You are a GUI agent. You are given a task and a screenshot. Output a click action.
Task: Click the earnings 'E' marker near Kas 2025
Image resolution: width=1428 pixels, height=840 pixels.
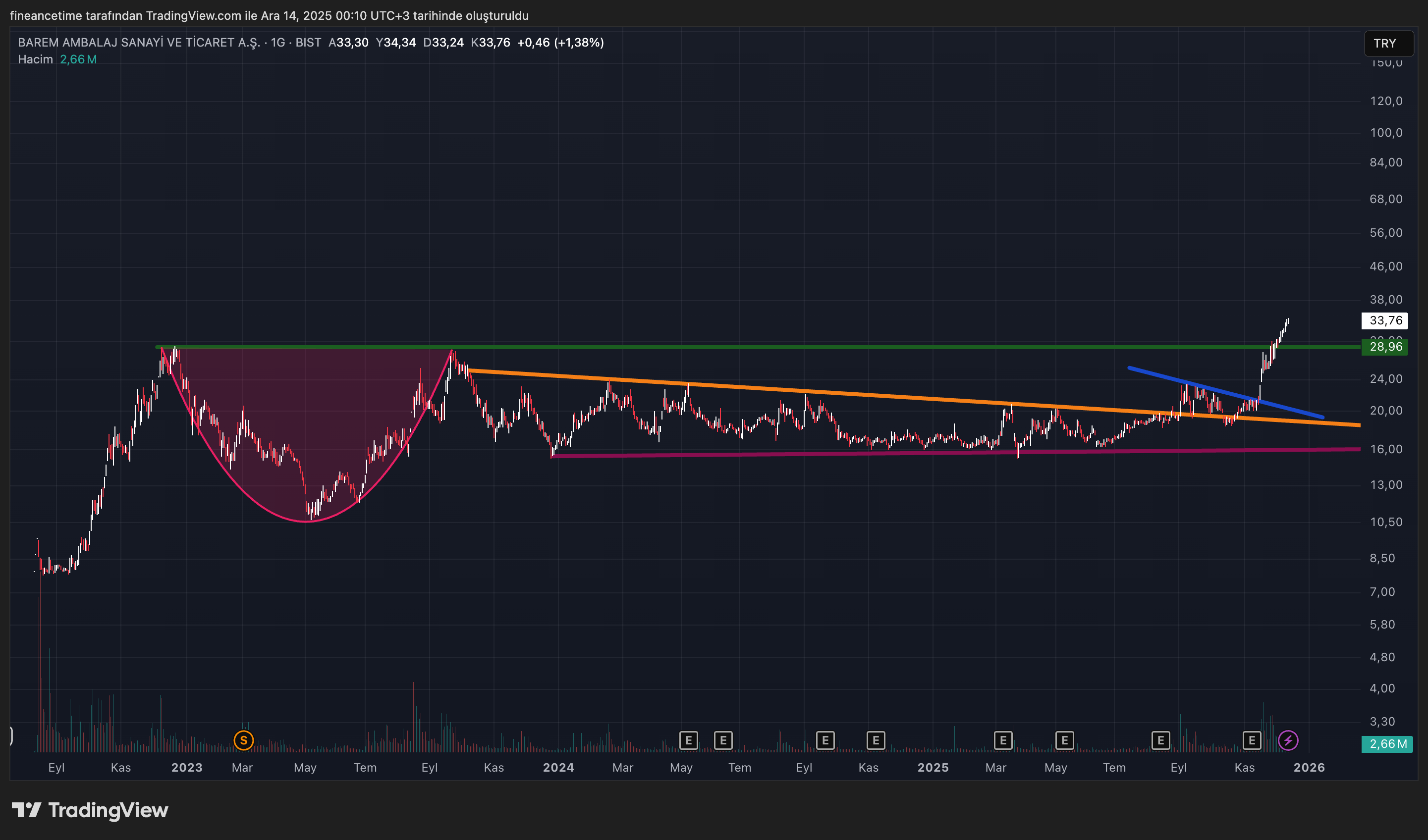click(1251, 740)
